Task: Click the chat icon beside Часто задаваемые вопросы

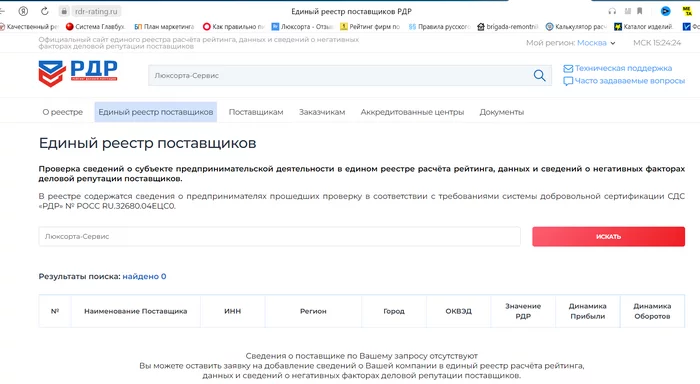Action: coord(568,81)
